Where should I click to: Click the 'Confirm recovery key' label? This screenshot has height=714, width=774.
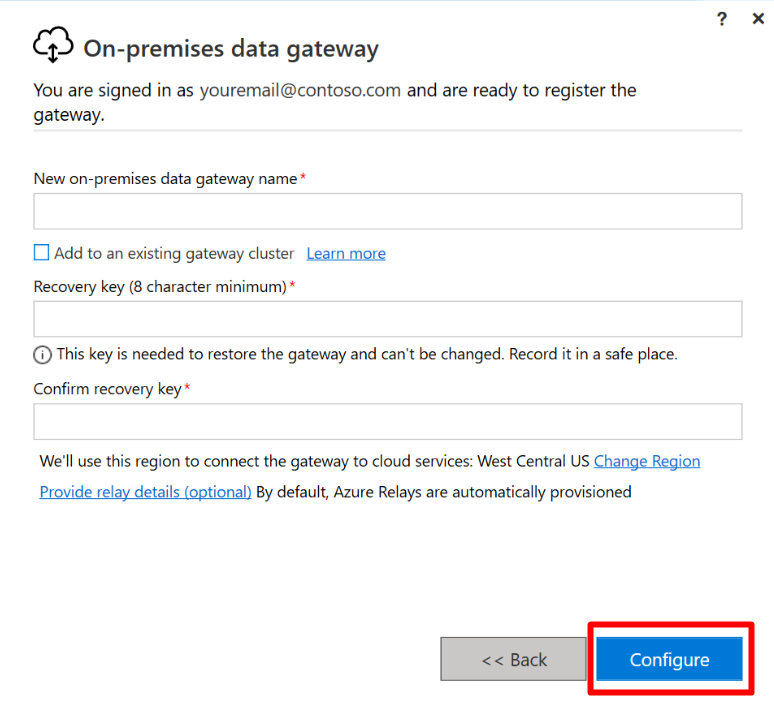point(108,389)
